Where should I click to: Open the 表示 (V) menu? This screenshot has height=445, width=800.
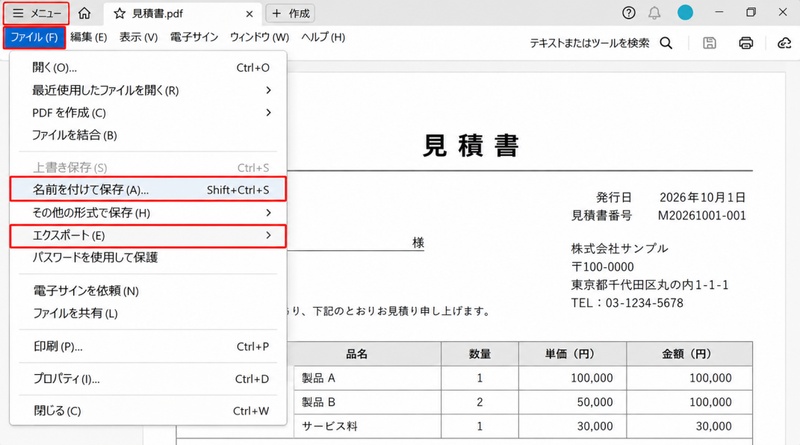[138, 37]
